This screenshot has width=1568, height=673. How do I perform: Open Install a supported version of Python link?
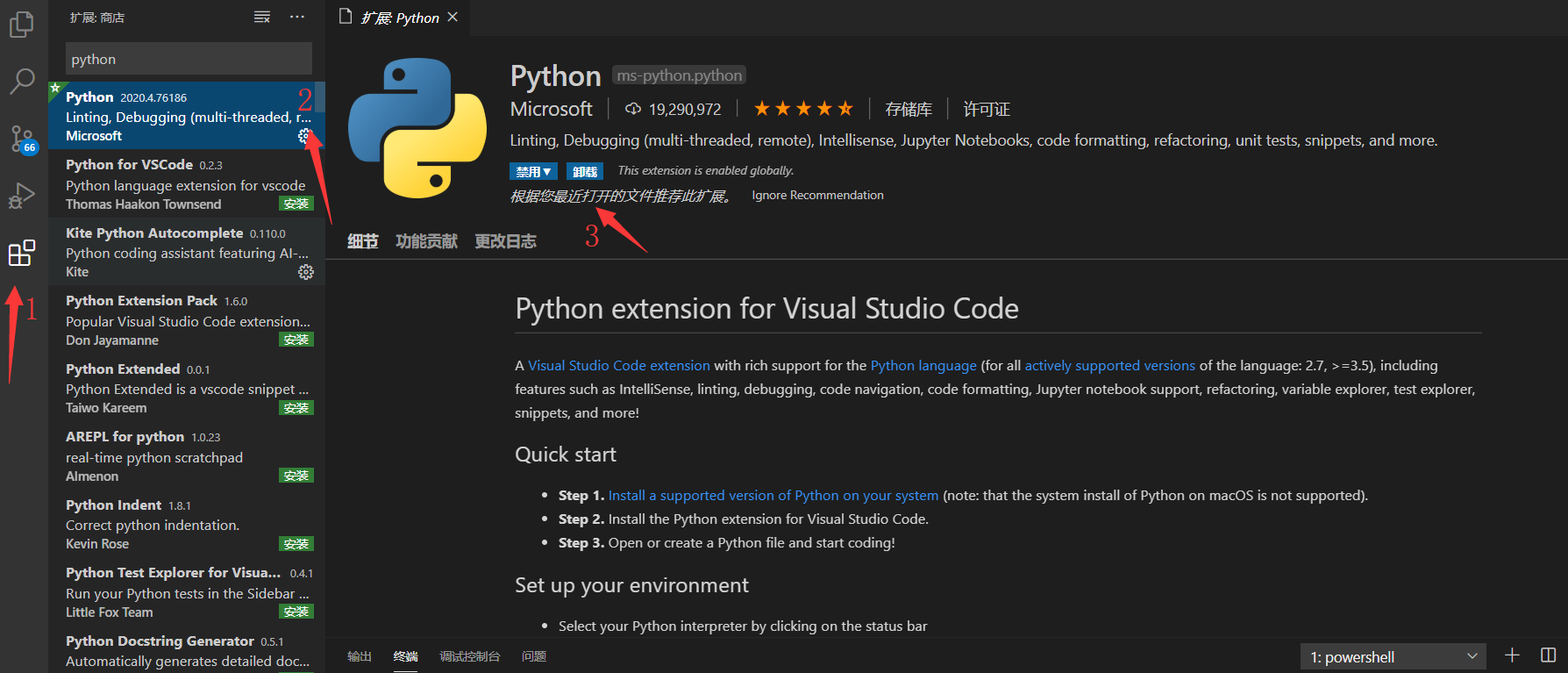click(773, 495)
